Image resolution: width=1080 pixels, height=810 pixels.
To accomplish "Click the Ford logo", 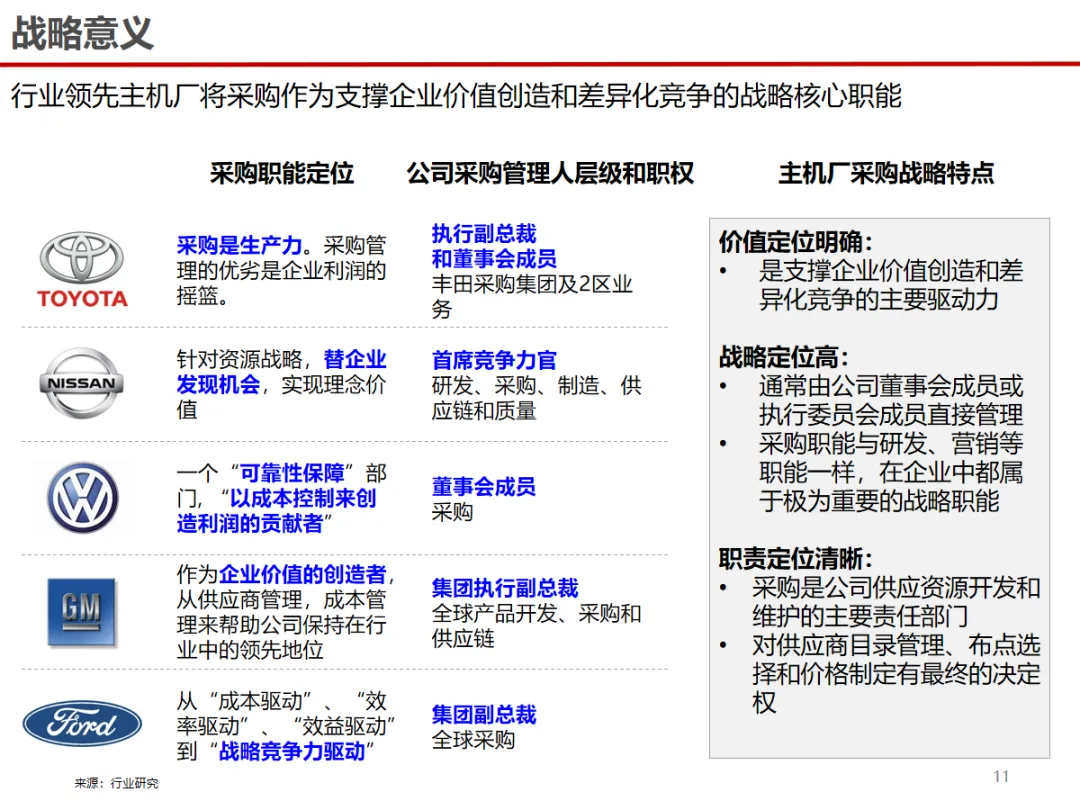I will point(82,723).
